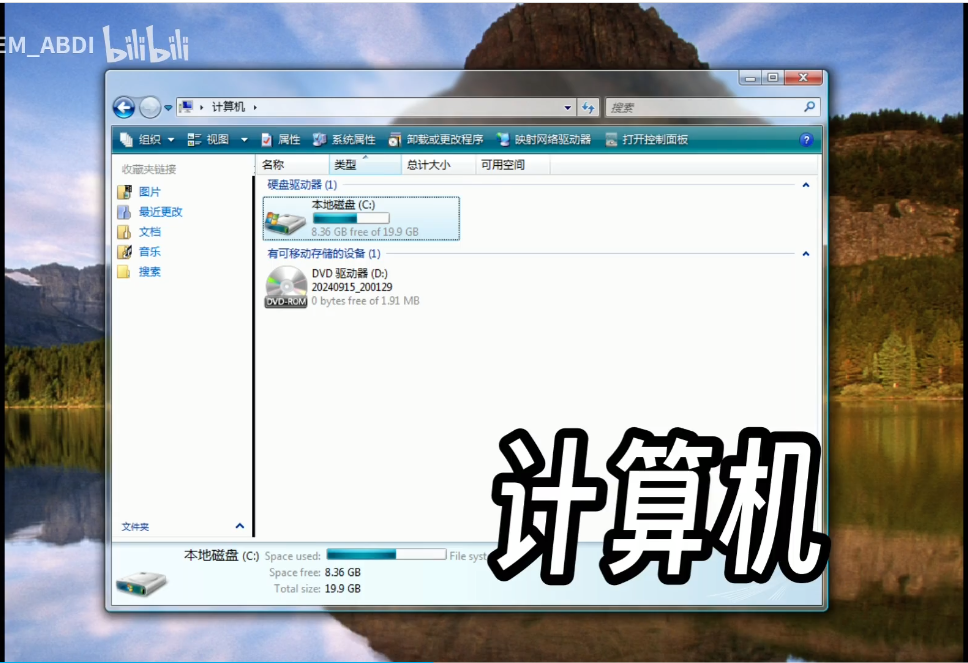
Task: Open the 文档 (Documents) favorite link
Action: [x=149, y=231]
